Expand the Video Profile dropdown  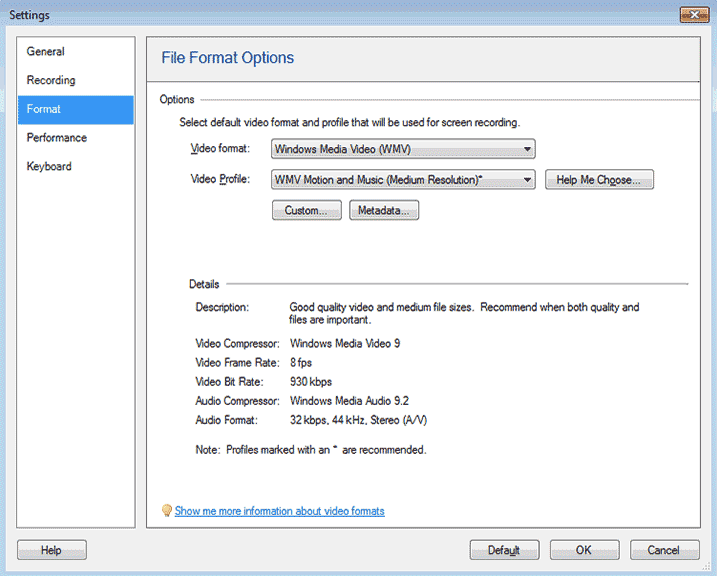point(403,180)
